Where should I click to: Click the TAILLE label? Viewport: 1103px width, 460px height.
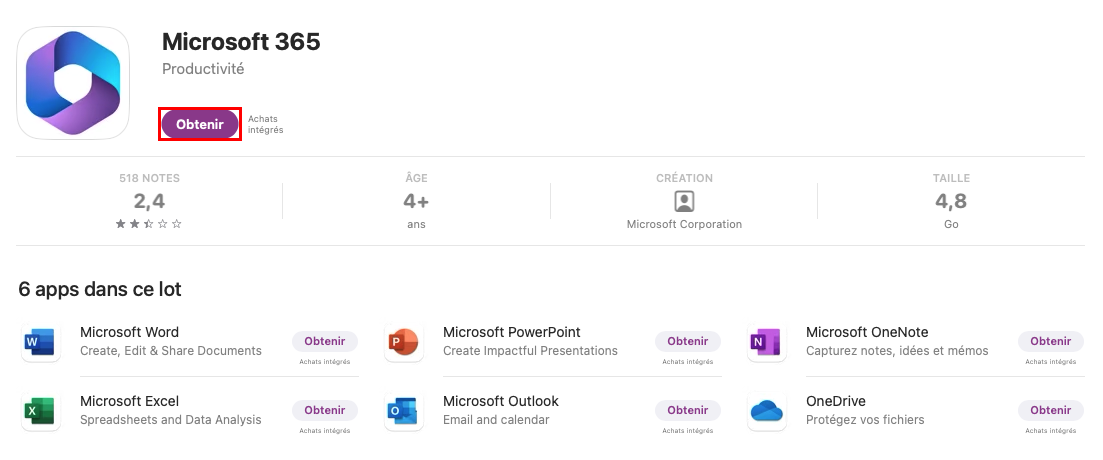[951, 179]
